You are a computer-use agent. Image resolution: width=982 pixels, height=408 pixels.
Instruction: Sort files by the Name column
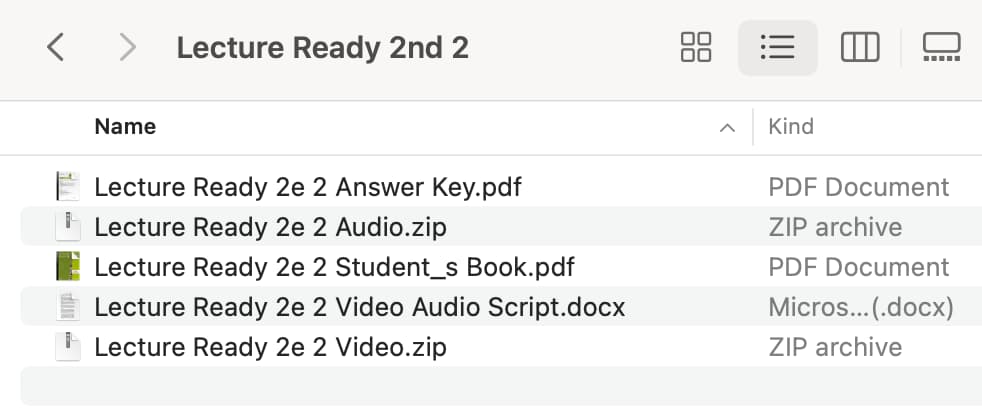(x=125, y=127)
